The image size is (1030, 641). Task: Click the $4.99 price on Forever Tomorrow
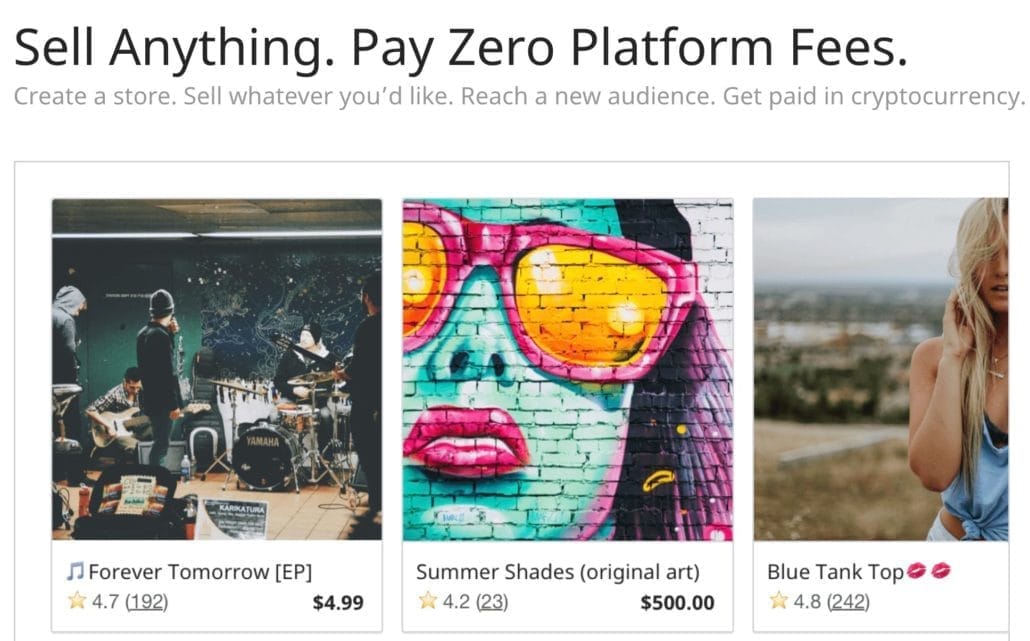[x=338, y=602]
